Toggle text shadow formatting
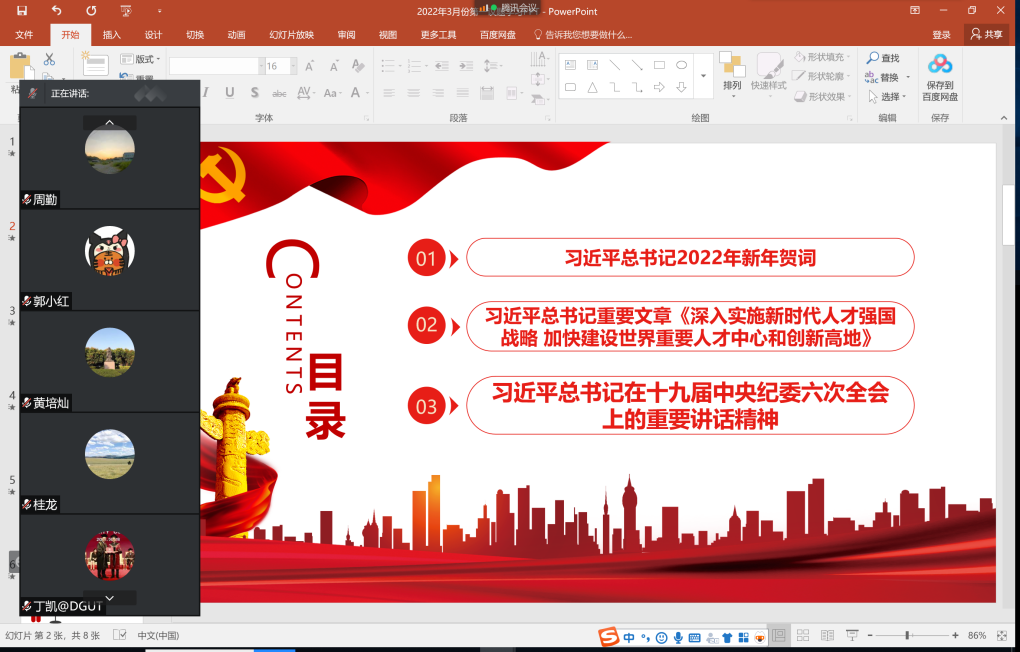The image size is (1020, 652). click(x=255, y=93)
